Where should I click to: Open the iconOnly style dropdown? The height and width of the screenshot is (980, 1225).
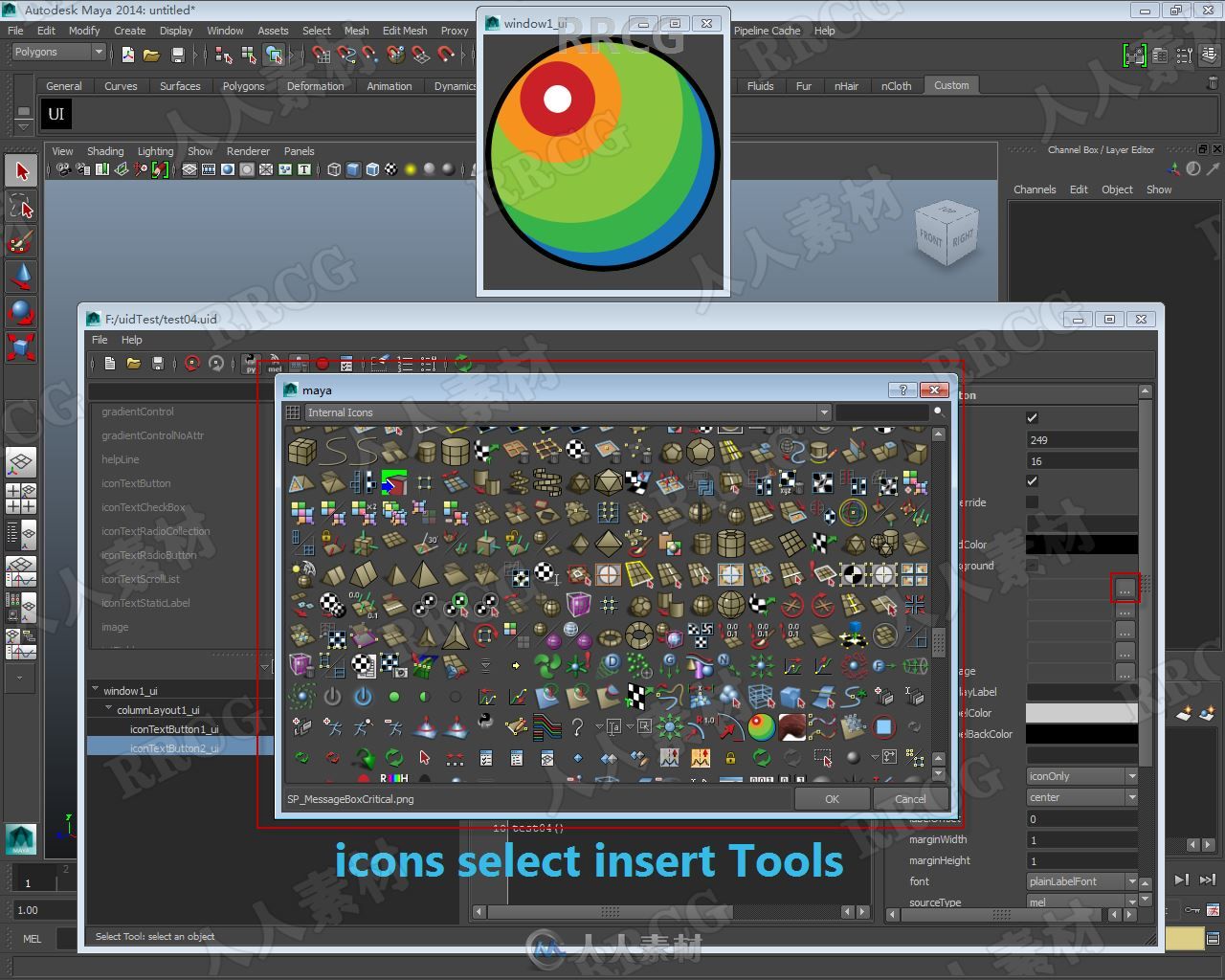(1081, 776)
